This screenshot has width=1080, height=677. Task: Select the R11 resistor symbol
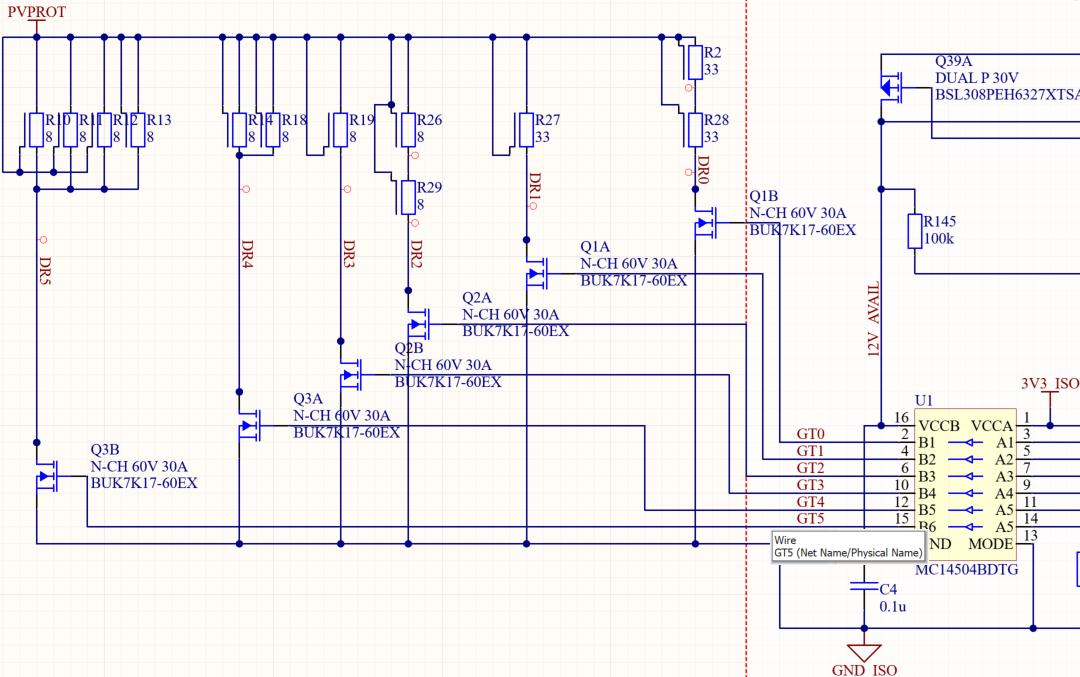click(70, 130)
